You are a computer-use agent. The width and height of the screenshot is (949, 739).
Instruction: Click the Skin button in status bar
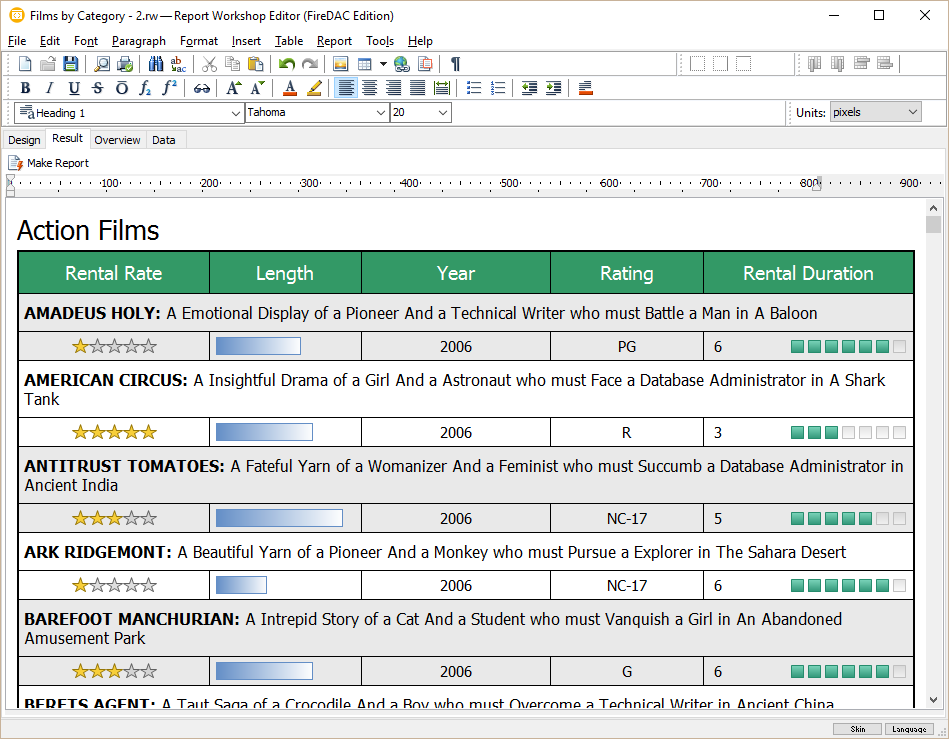coord(857,729)
